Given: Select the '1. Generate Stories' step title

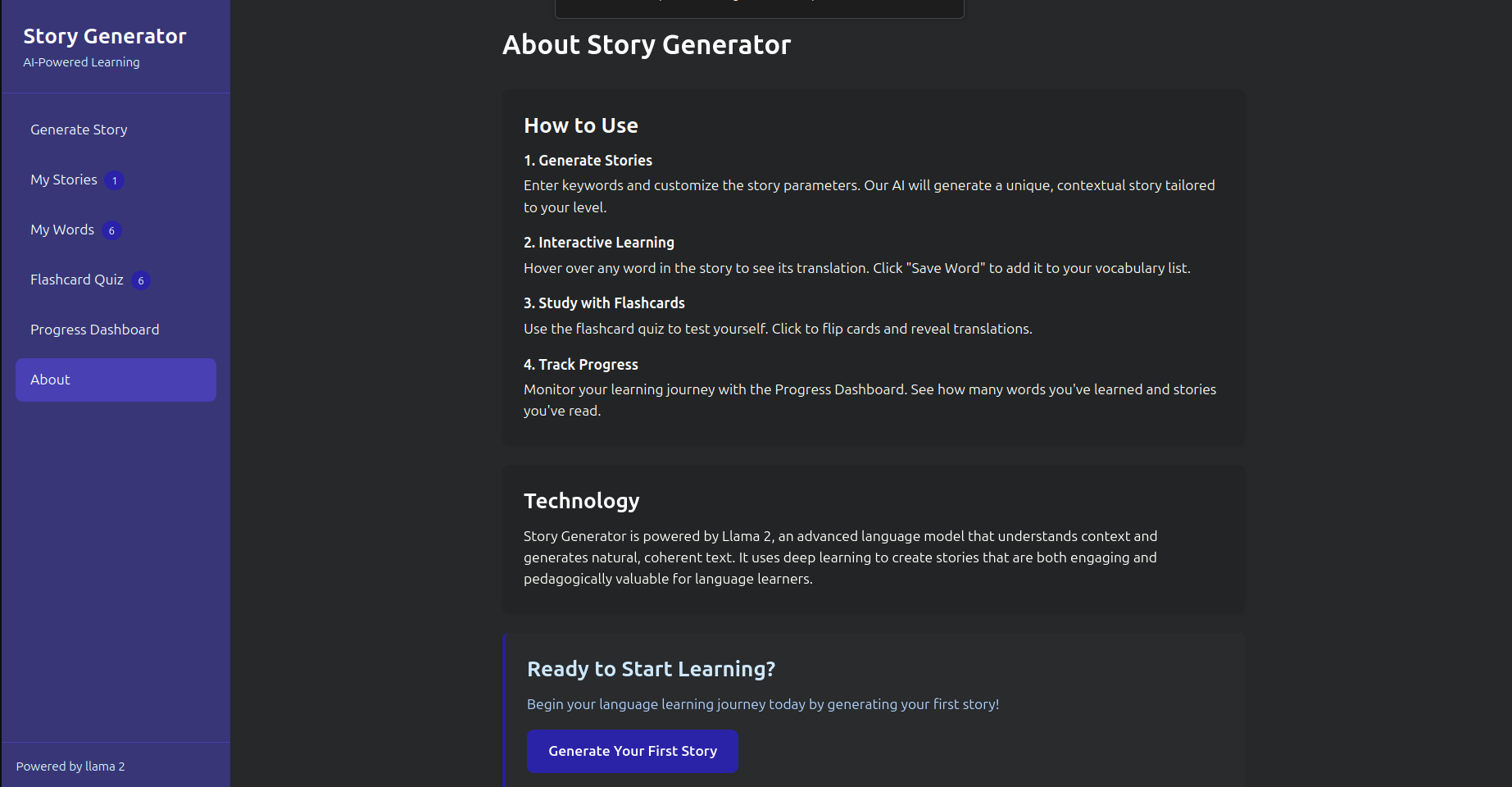Looking at the screenshot, I should click(588, 161).
